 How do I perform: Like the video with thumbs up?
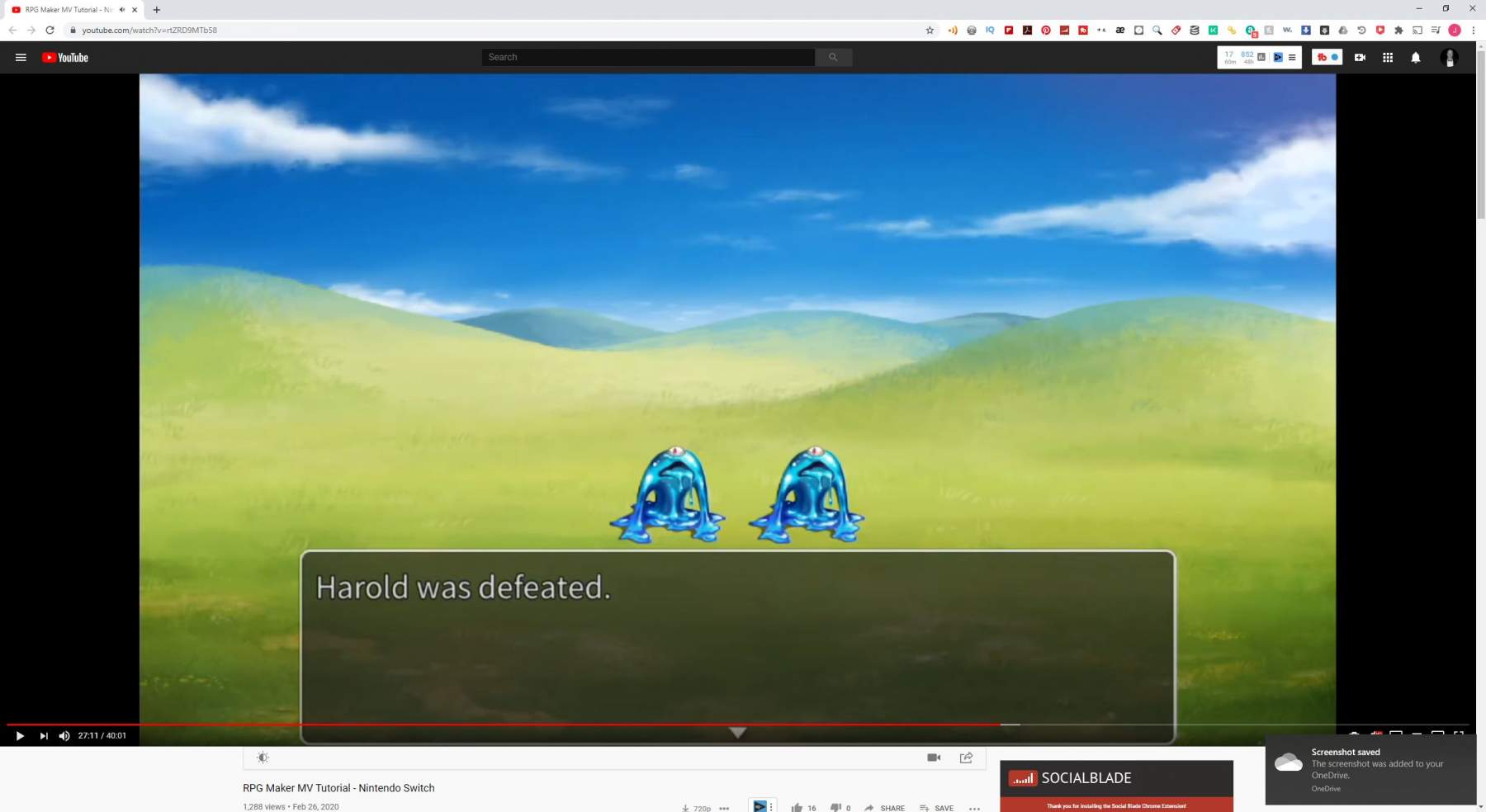click(x=797, y=808)
